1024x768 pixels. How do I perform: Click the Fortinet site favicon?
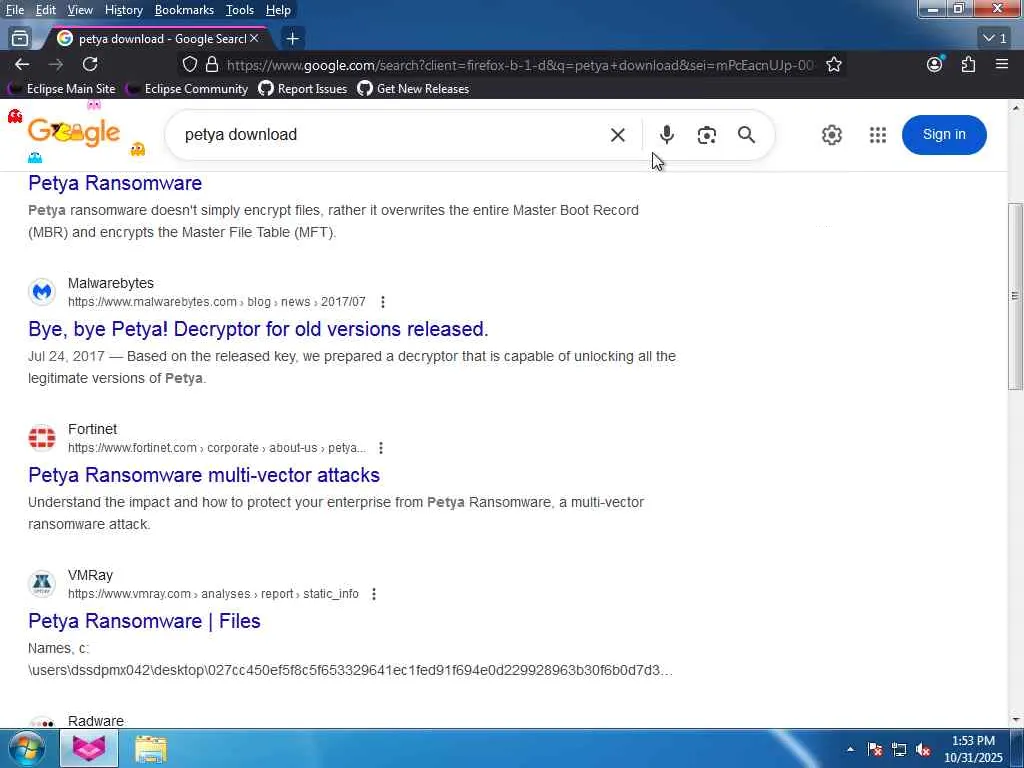[x=42, y=438]
